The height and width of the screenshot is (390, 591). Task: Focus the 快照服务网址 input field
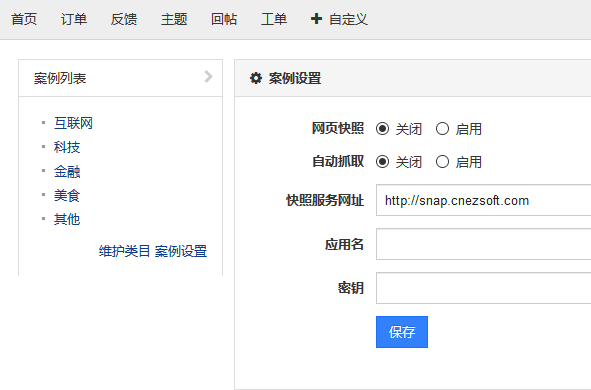(484, 200)
